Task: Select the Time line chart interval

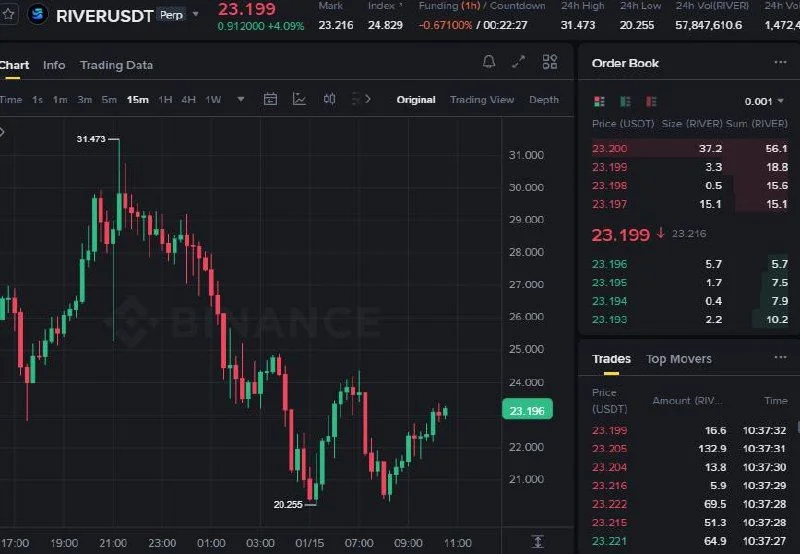Action: tap(11, 100)
